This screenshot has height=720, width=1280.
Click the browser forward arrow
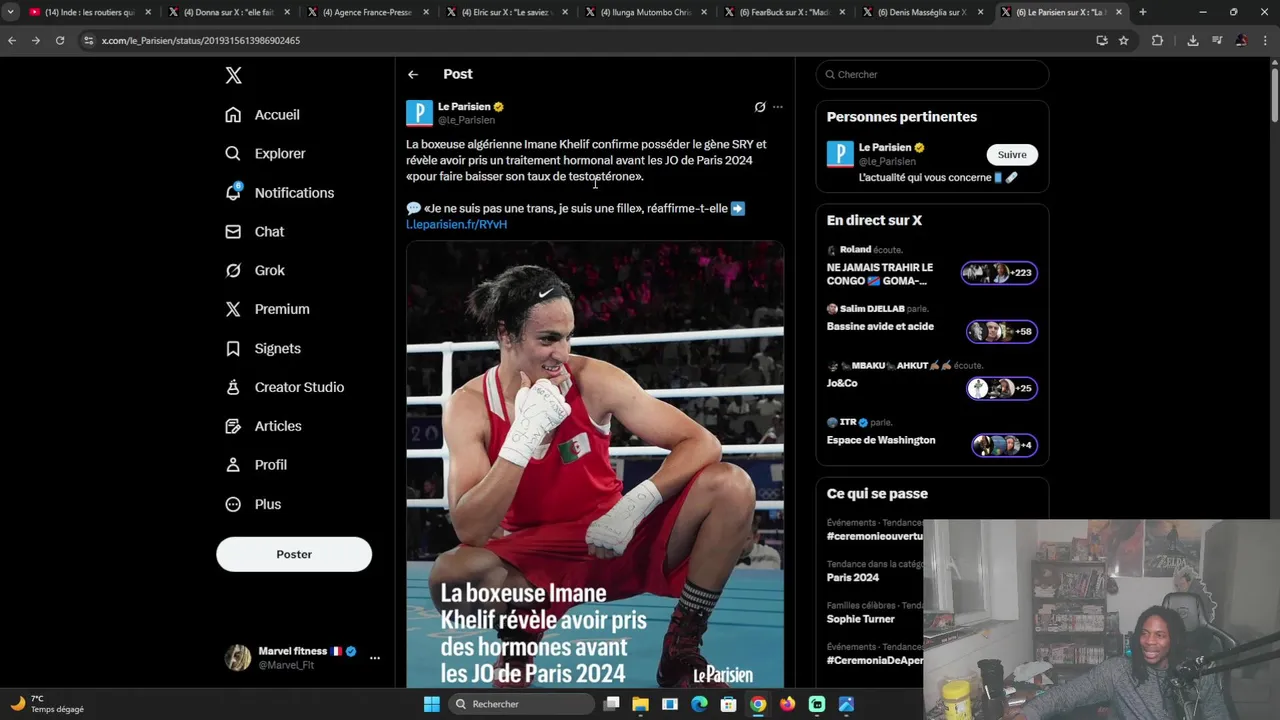pos(36,41)
